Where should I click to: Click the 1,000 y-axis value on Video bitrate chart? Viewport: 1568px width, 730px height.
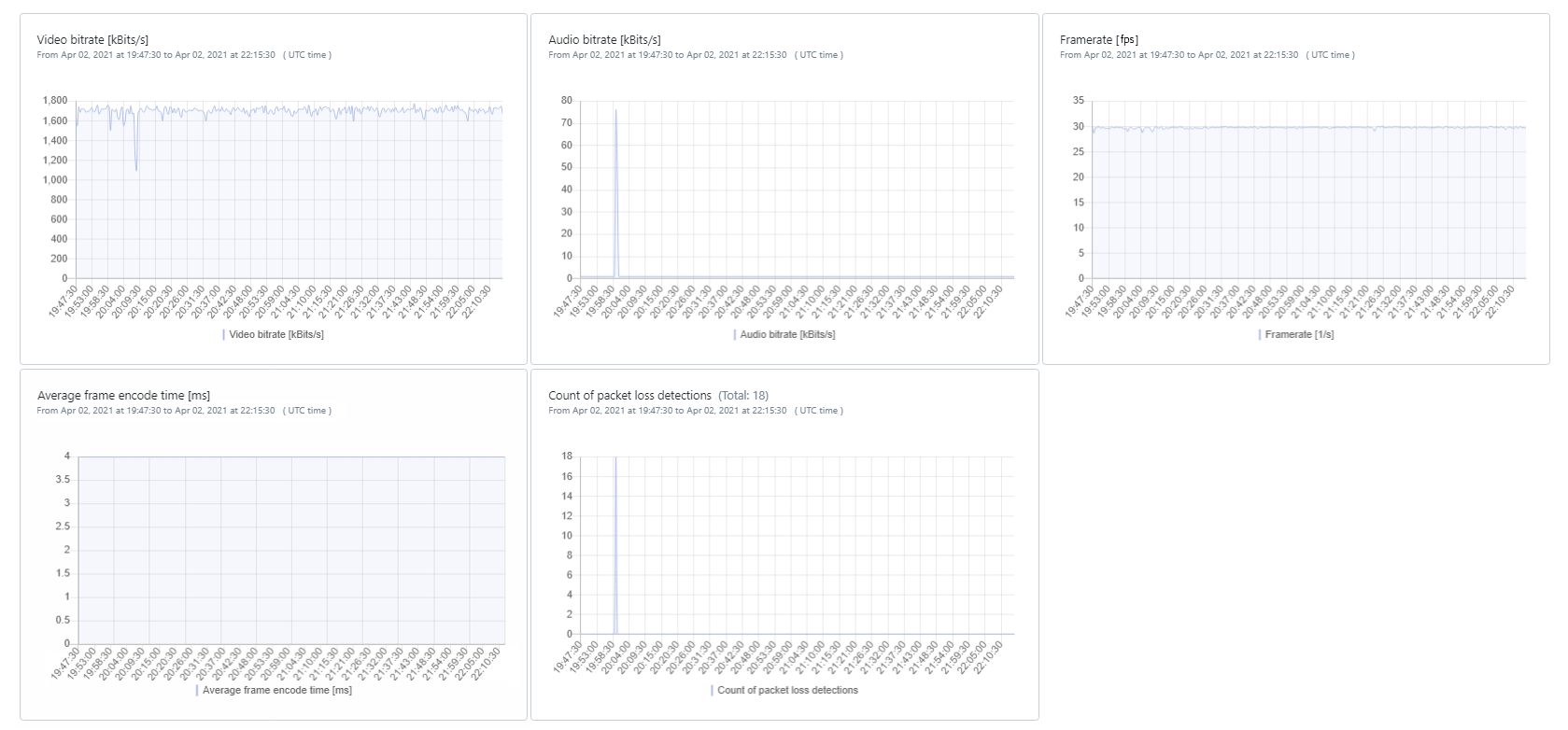(x=54, y=180)
